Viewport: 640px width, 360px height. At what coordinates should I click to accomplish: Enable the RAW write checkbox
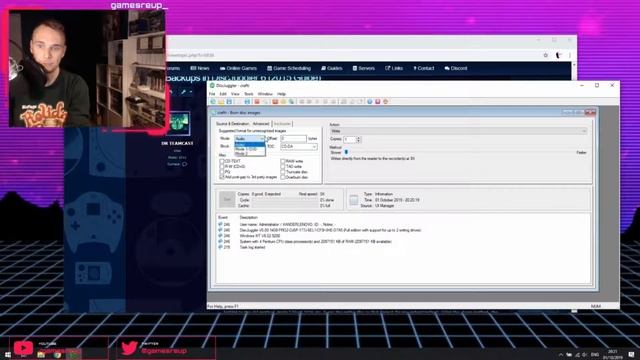(282, 161)
